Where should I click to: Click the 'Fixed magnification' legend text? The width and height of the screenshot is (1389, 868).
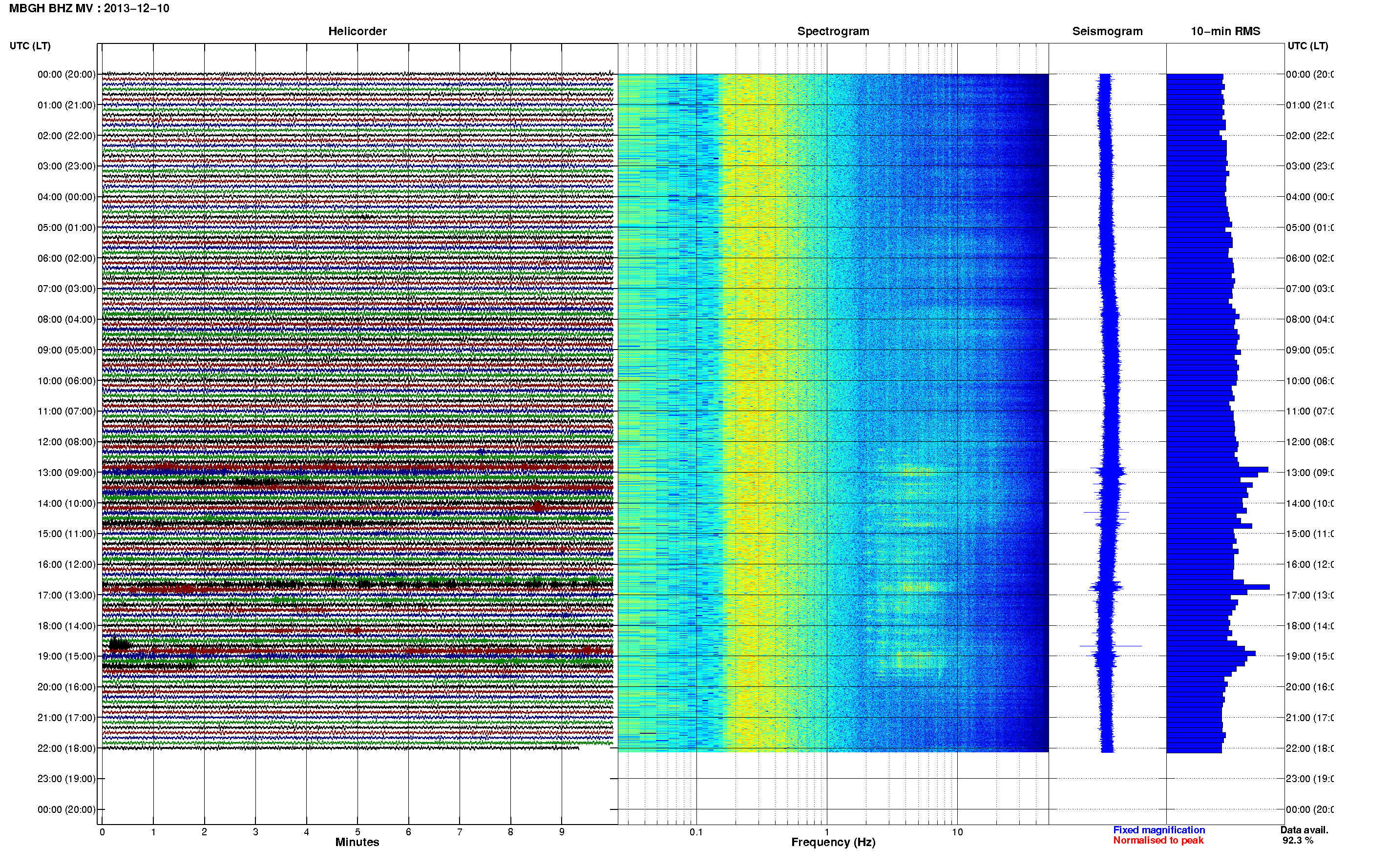[x=1159, y=830]
